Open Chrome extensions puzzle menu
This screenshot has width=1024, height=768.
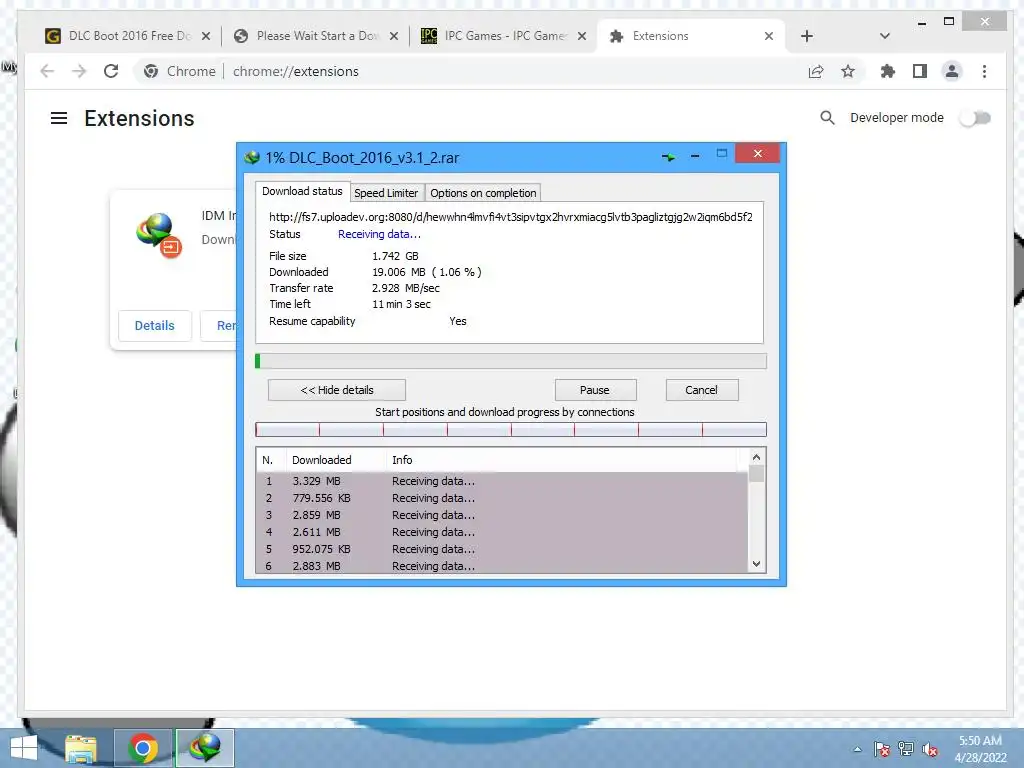pyautogui.click(x=888, y=71)
